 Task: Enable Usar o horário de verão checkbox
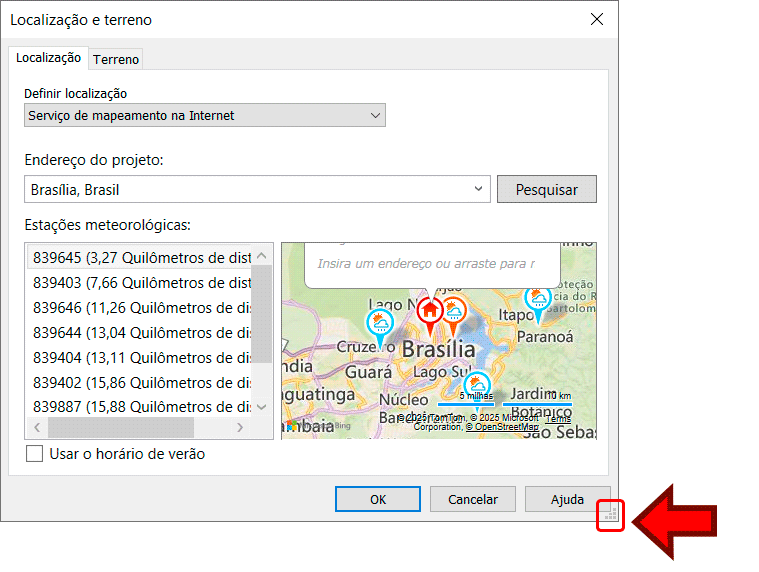pyautogui.click(x=34, y=454)
